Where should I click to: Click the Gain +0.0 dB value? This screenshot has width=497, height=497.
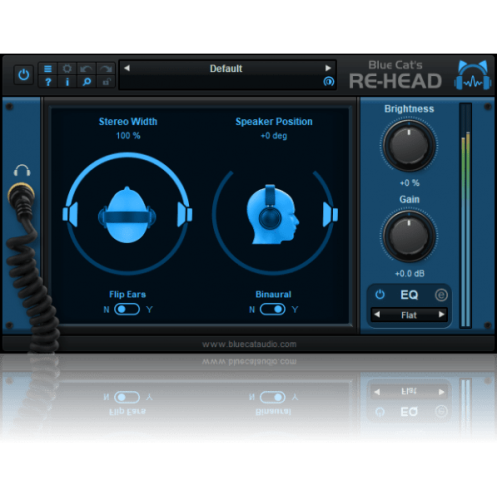coord(410,274)
